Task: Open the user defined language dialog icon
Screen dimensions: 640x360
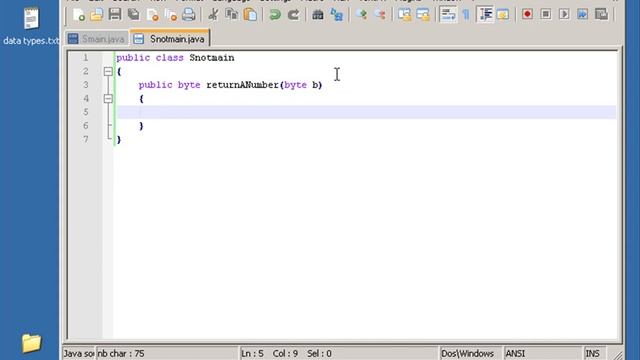Action: click(x=503, y=15)
